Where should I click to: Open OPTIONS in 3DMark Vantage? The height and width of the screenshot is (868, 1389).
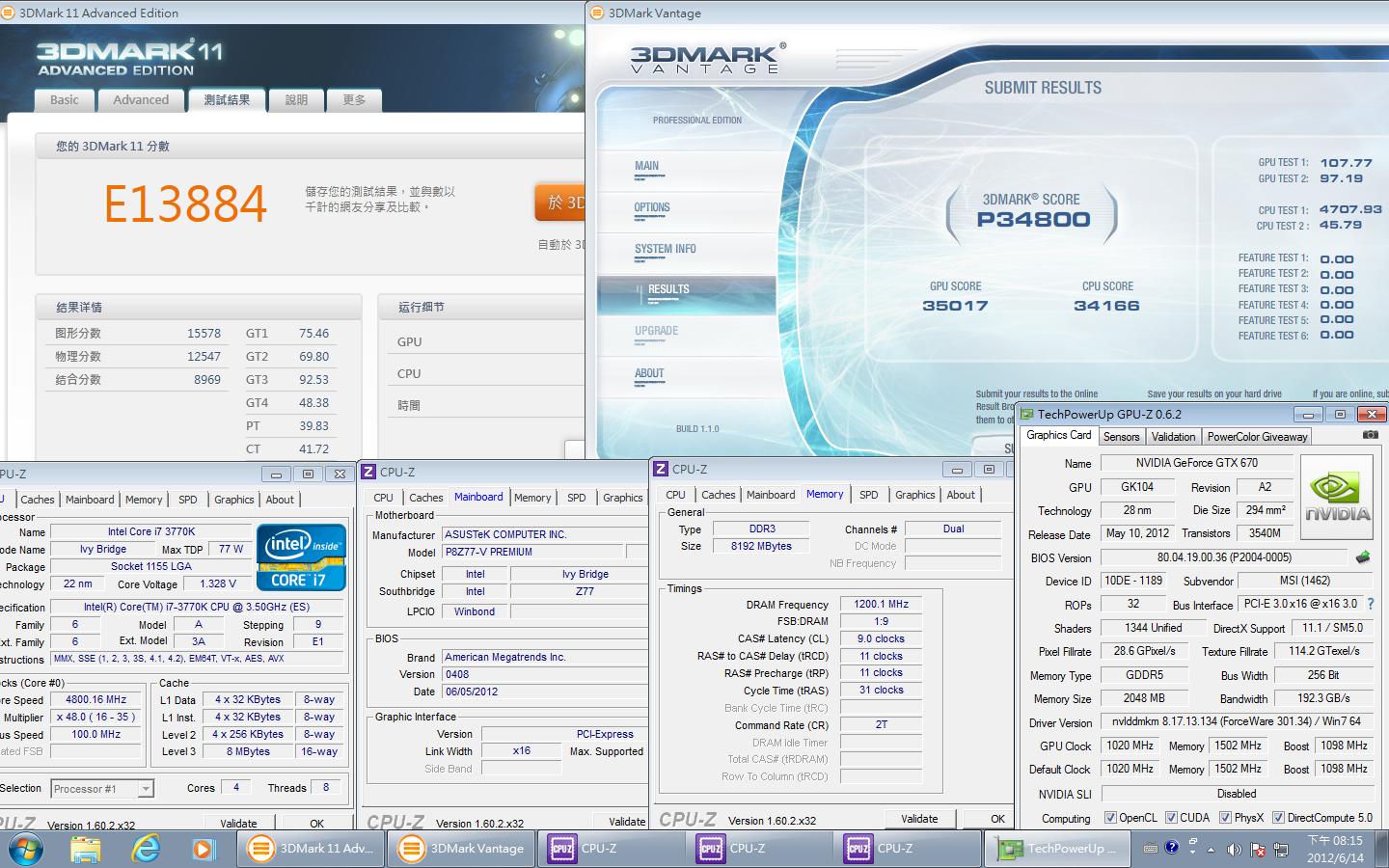coord(652,208)
